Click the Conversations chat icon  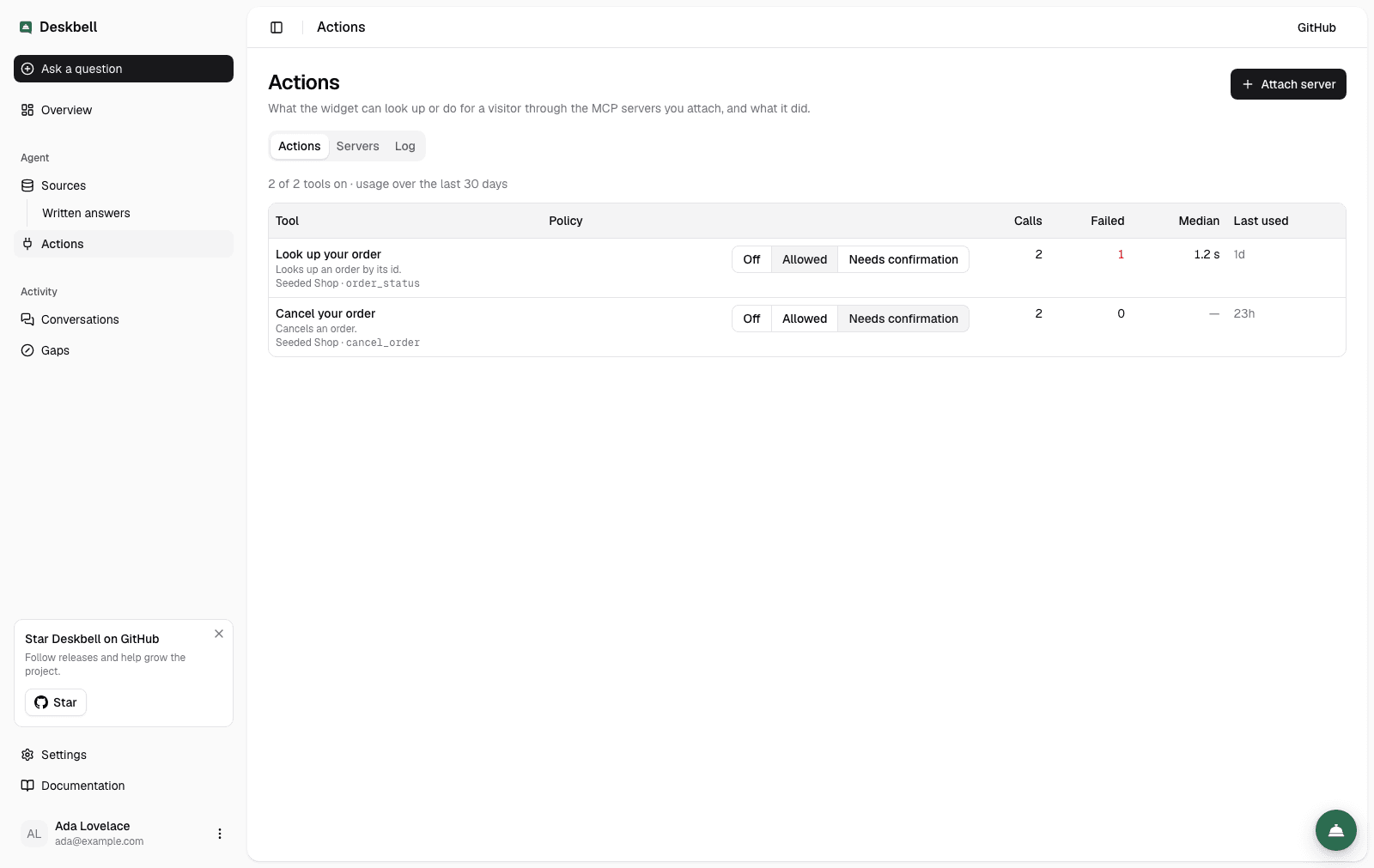(x=27, y=319)
